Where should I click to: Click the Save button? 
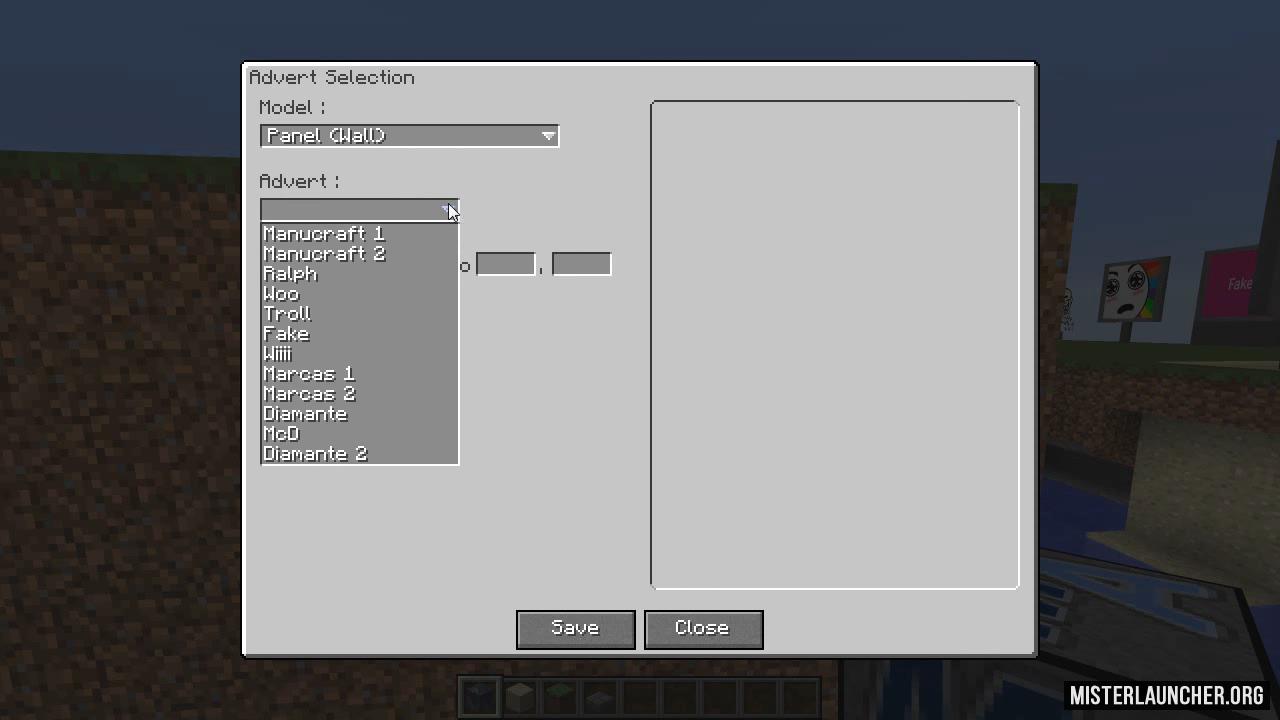(x=576, y=629)
